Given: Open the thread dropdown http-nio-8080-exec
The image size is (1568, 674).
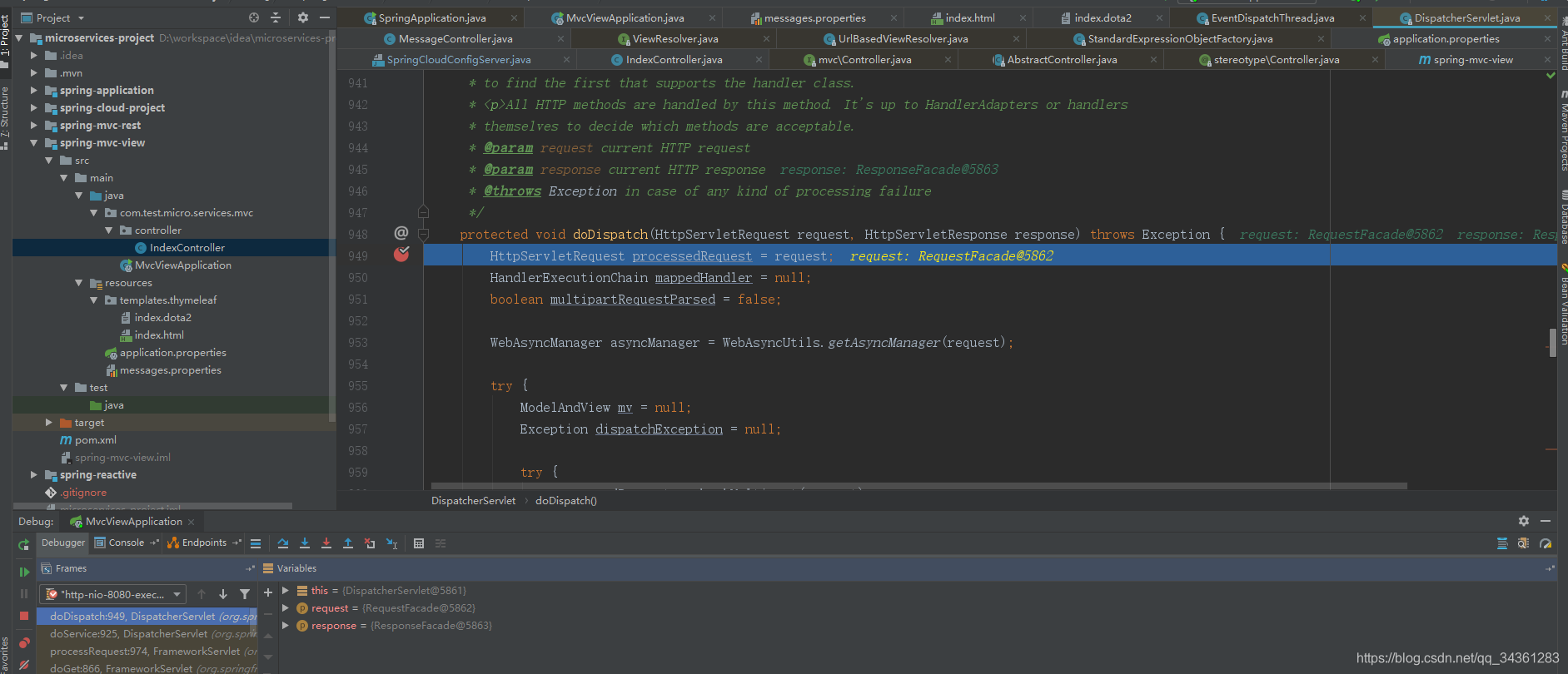Looking at the screenshot, I should [x=113, y=594].
